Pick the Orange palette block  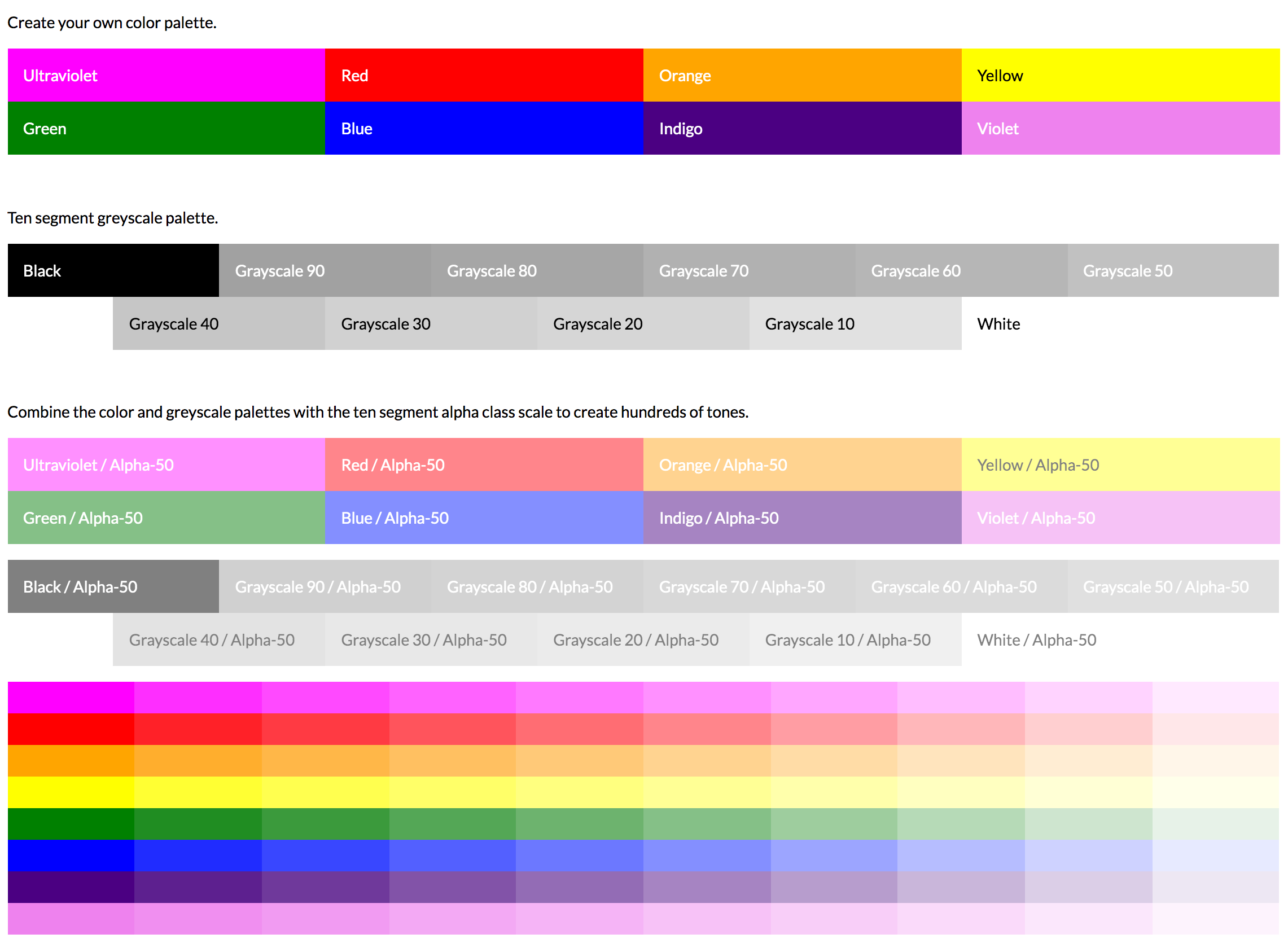[x=802, y=75]
